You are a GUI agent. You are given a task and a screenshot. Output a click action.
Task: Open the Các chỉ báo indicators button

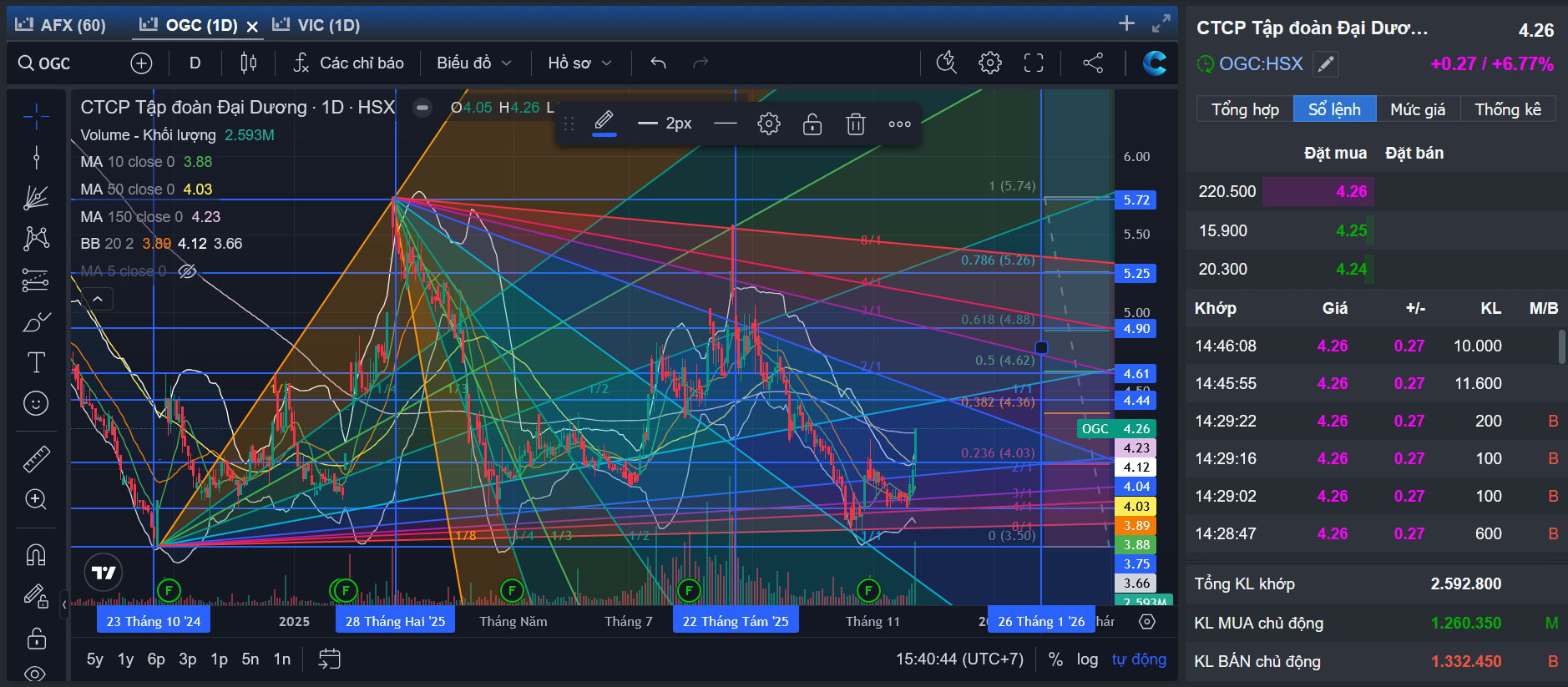349,63
